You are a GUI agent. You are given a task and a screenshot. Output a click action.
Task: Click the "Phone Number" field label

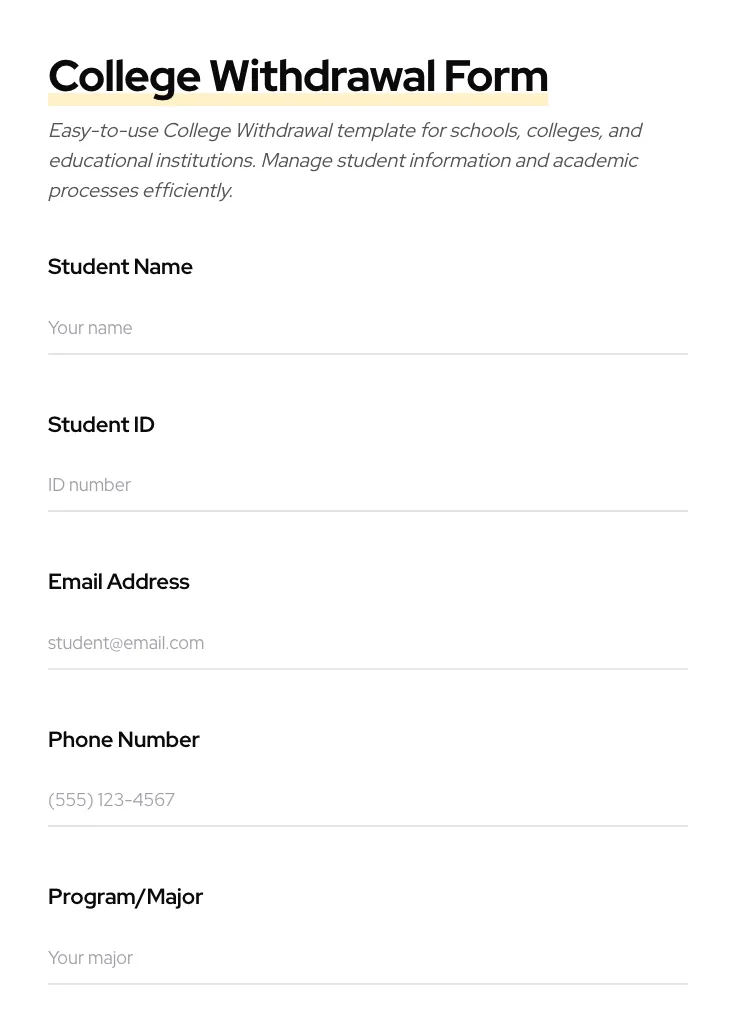tap(123, 740)
